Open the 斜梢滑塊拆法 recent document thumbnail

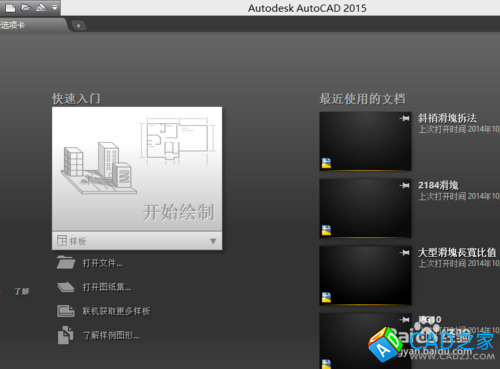click(365, 141)
